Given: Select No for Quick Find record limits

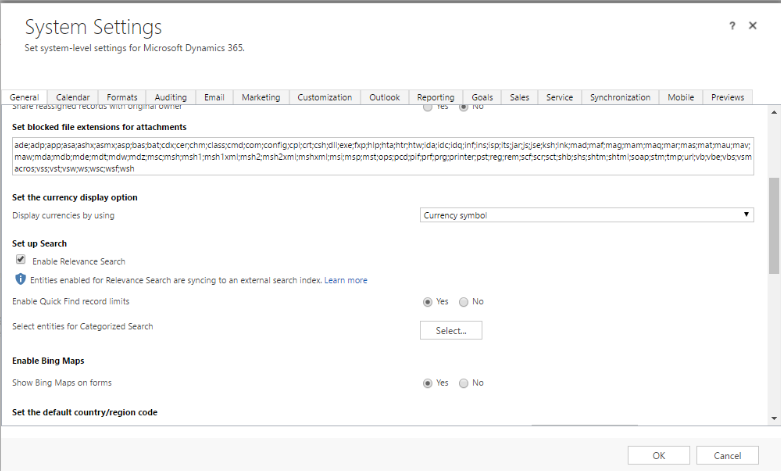Looking at the screenshot, I should pyautogui.click(x=464, y=302).
